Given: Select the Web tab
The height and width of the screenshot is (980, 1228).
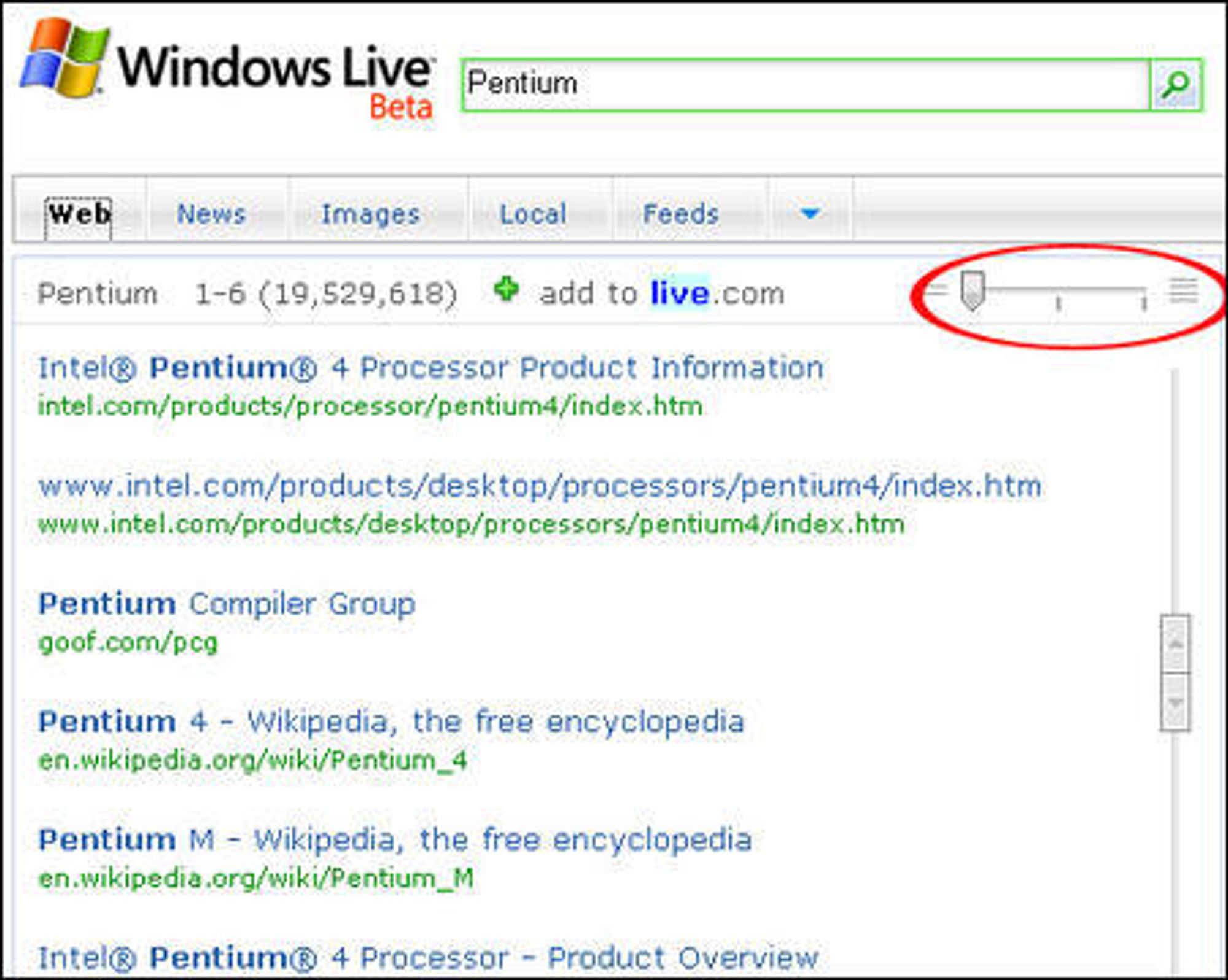Looking at the screenshot, I should [x=79, y=214].
